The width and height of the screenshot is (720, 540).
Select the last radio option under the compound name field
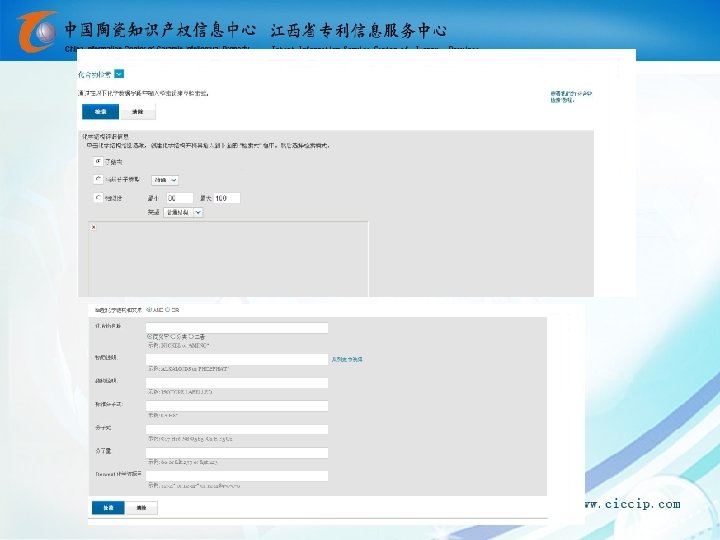191,337
